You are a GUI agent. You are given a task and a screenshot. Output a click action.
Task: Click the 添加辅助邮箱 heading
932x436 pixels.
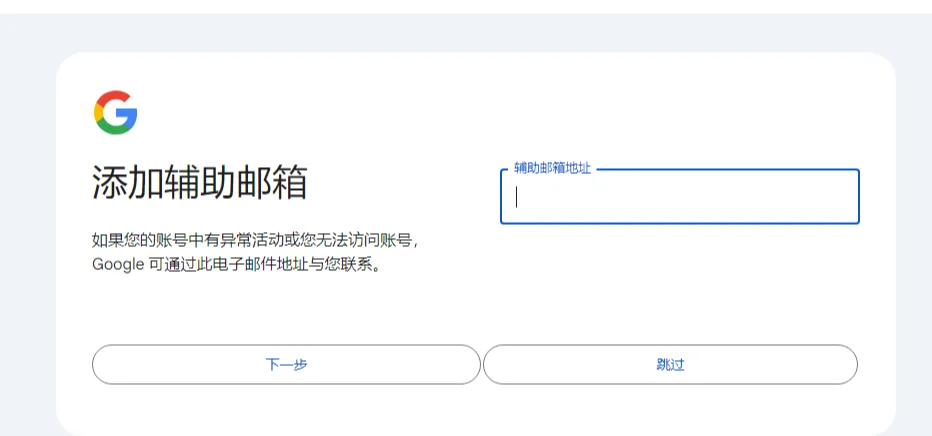tap(200, 182)
